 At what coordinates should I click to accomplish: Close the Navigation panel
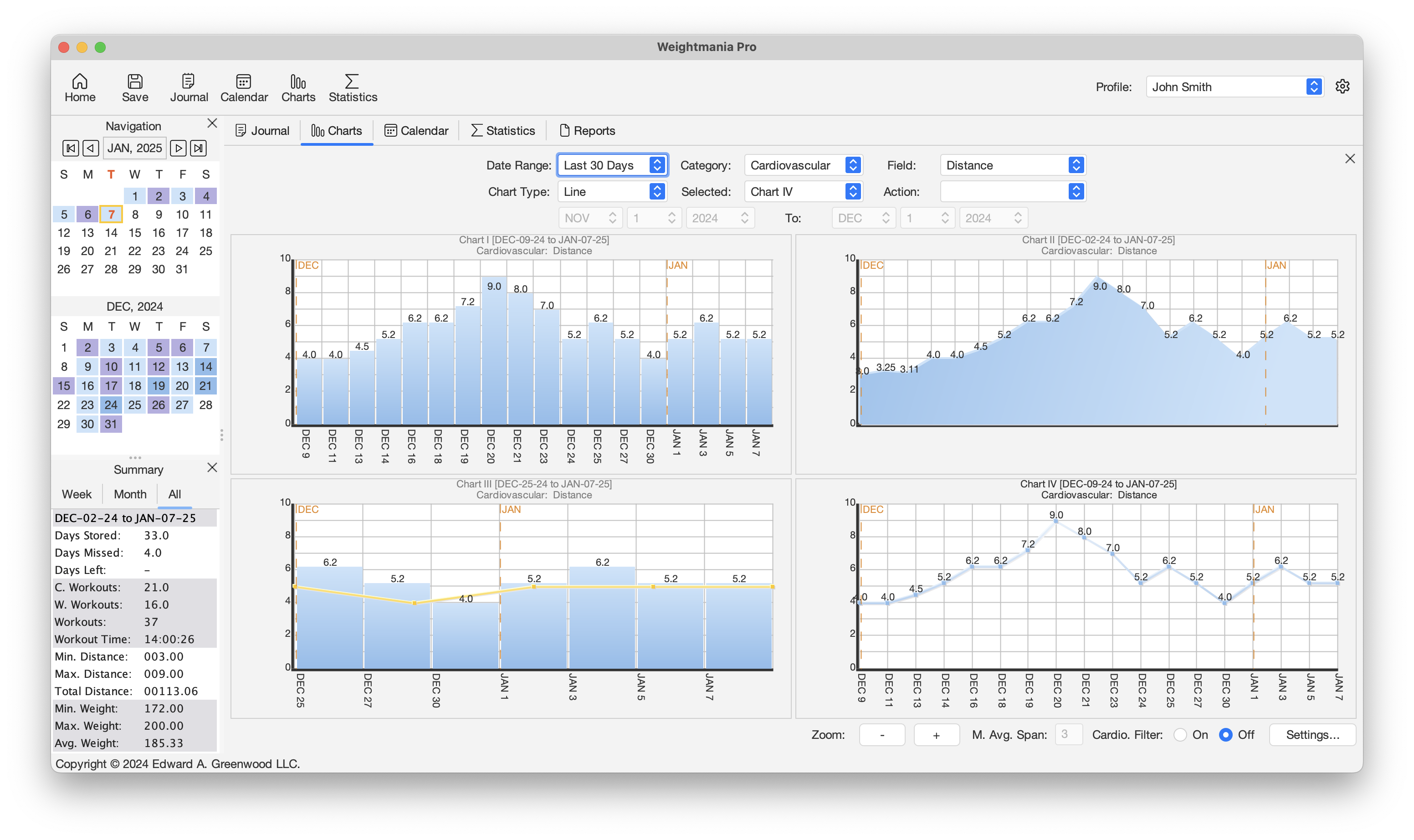[x=212, y=123]
